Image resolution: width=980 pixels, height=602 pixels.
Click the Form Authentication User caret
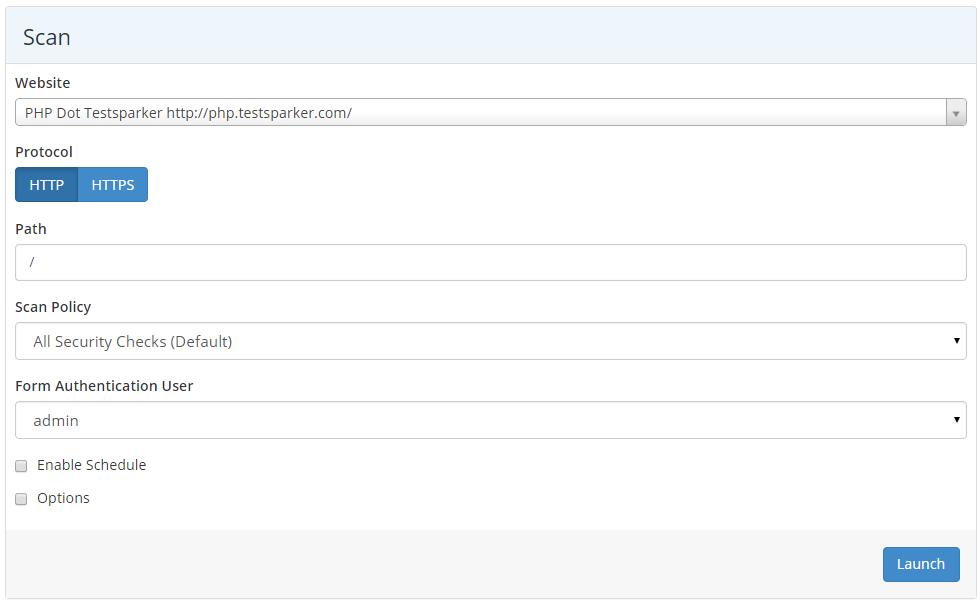pos(957,420)
